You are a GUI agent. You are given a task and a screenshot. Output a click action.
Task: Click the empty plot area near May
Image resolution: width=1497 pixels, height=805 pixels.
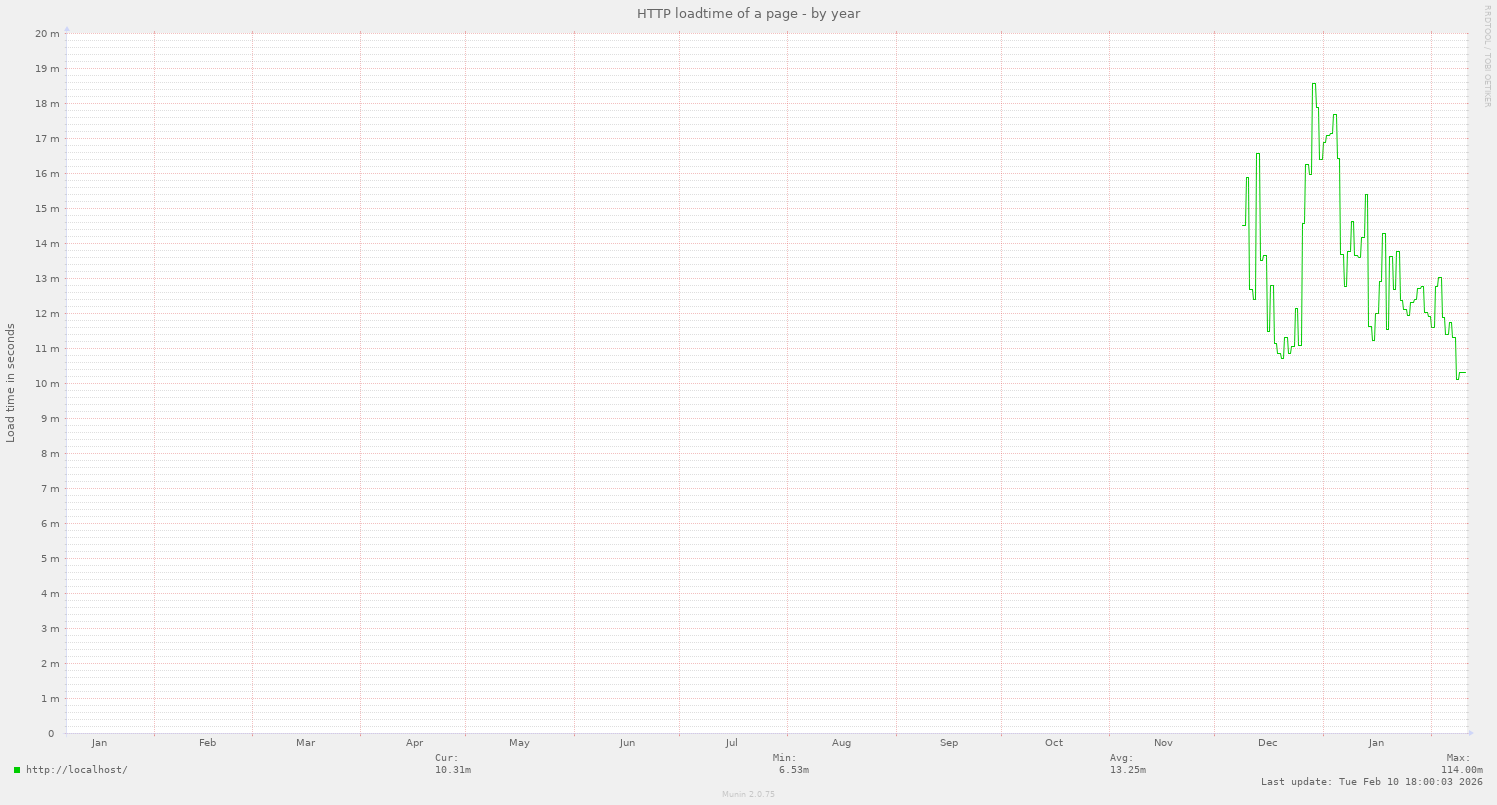(519, 400)
